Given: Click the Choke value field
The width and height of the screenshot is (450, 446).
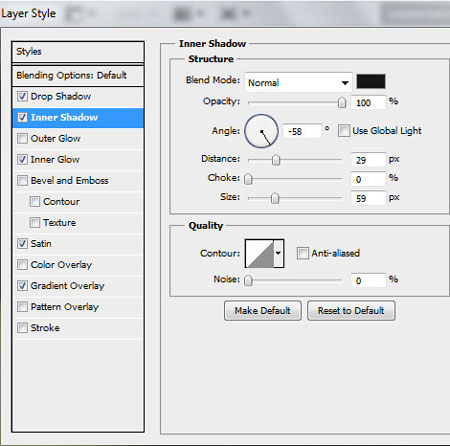Looking at the screenshot, I should (368, 179).
